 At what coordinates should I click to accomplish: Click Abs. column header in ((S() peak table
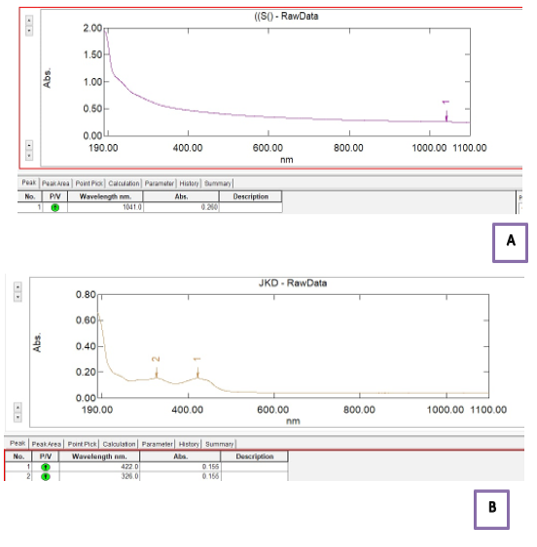point(181,197)
